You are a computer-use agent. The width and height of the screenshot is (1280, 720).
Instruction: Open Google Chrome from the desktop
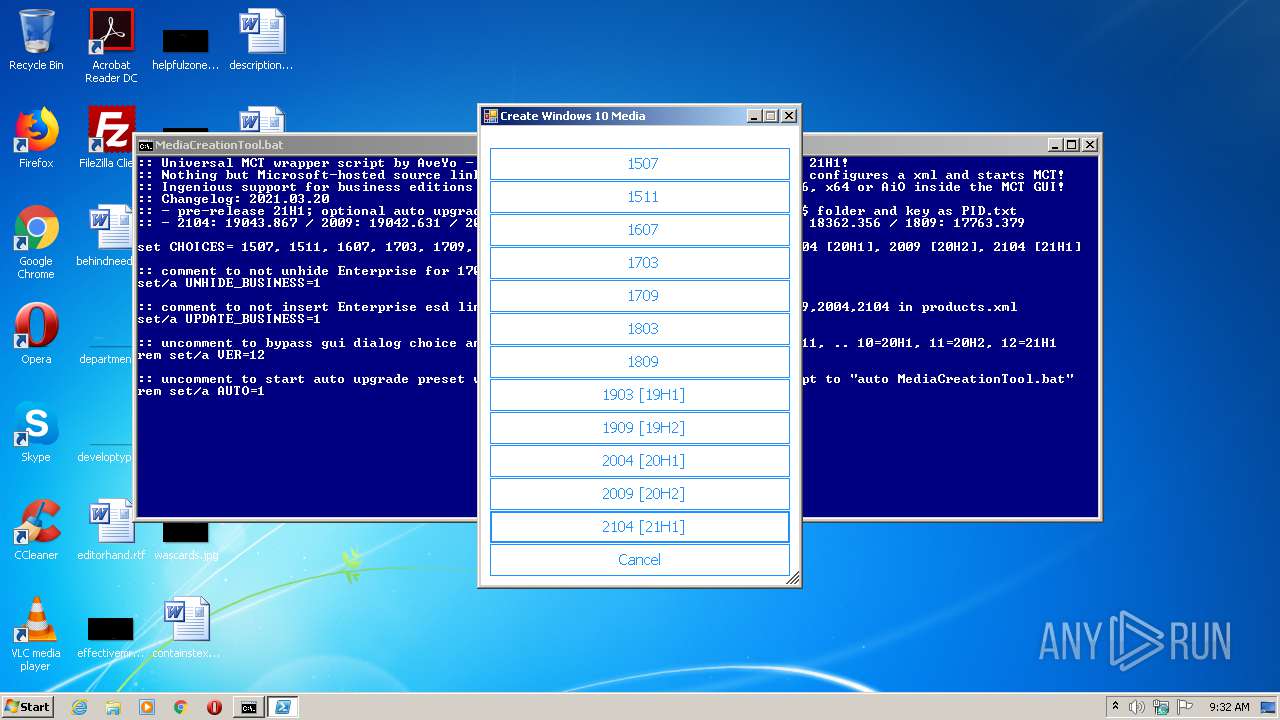36,242
